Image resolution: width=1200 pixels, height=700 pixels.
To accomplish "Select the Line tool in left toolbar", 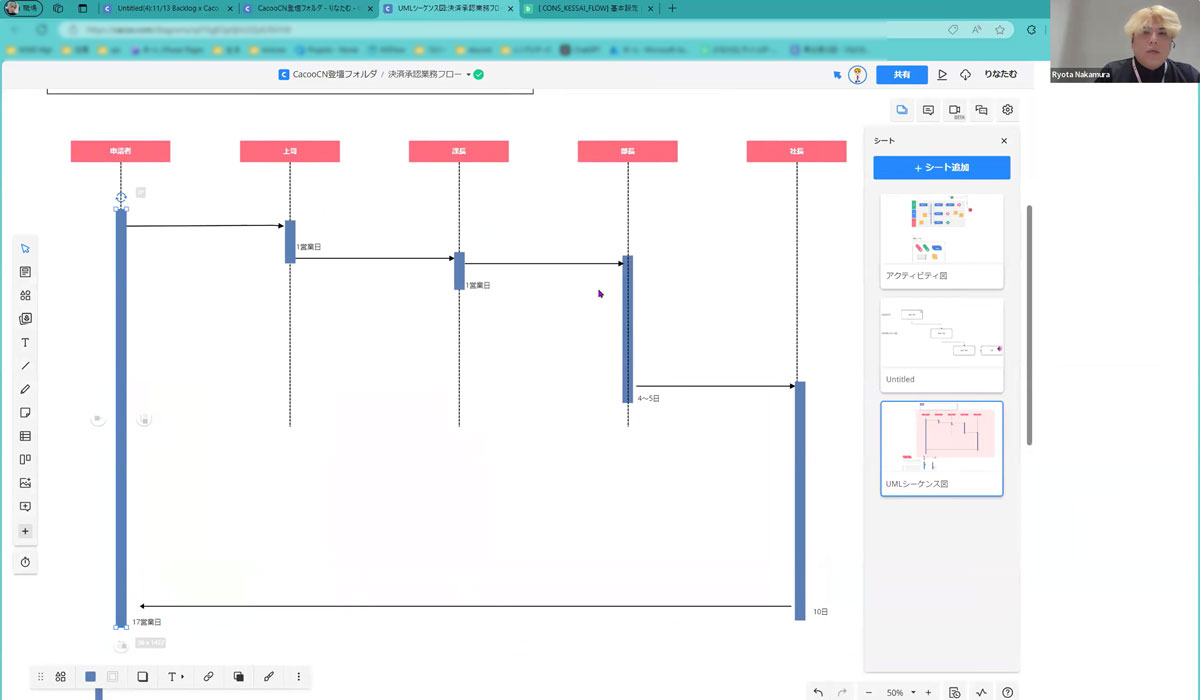I will pyautogui.click(x=26, y=366).
